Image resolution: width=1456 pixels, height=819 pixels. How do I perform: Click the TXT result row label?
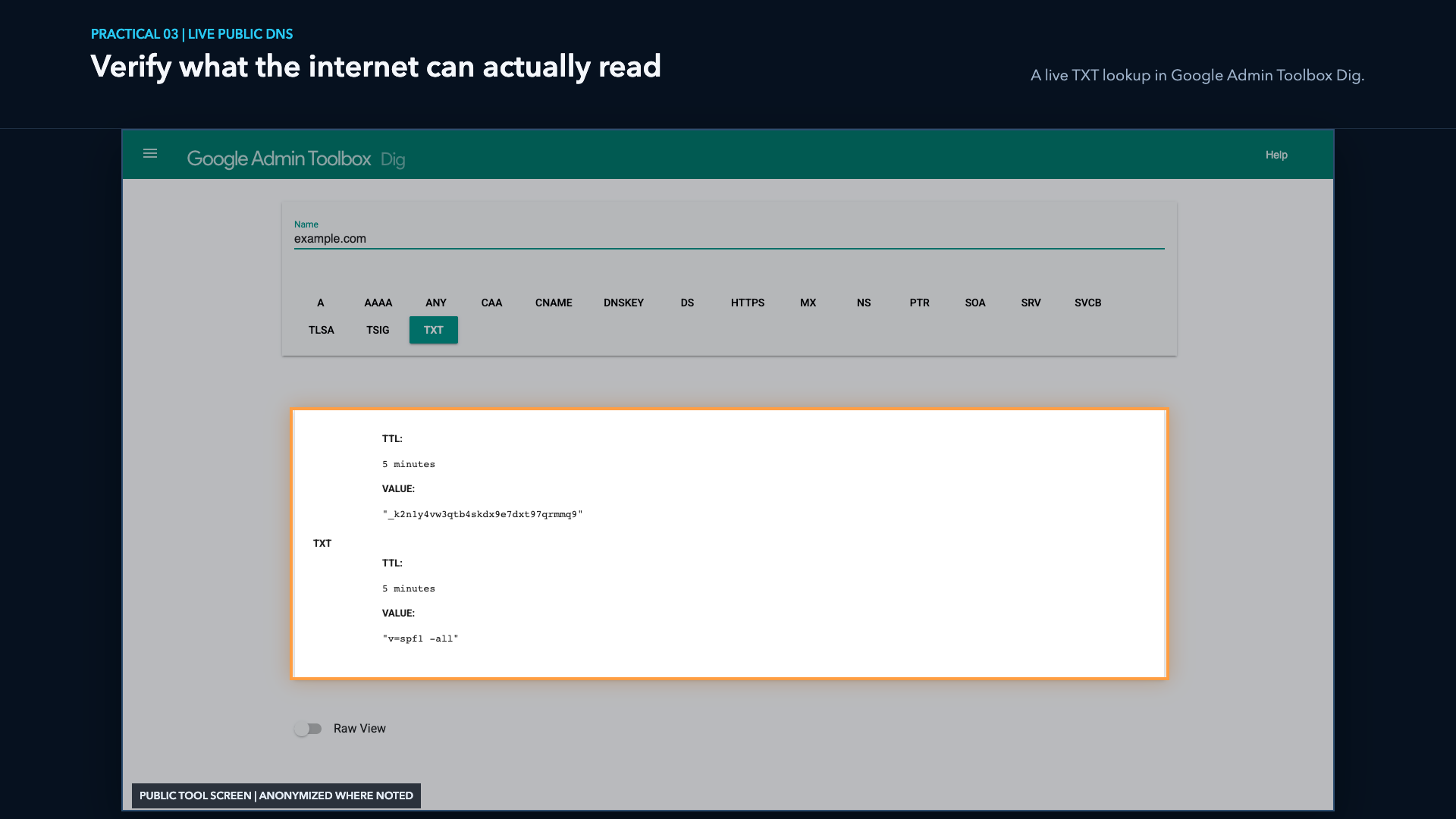[322, 544]
